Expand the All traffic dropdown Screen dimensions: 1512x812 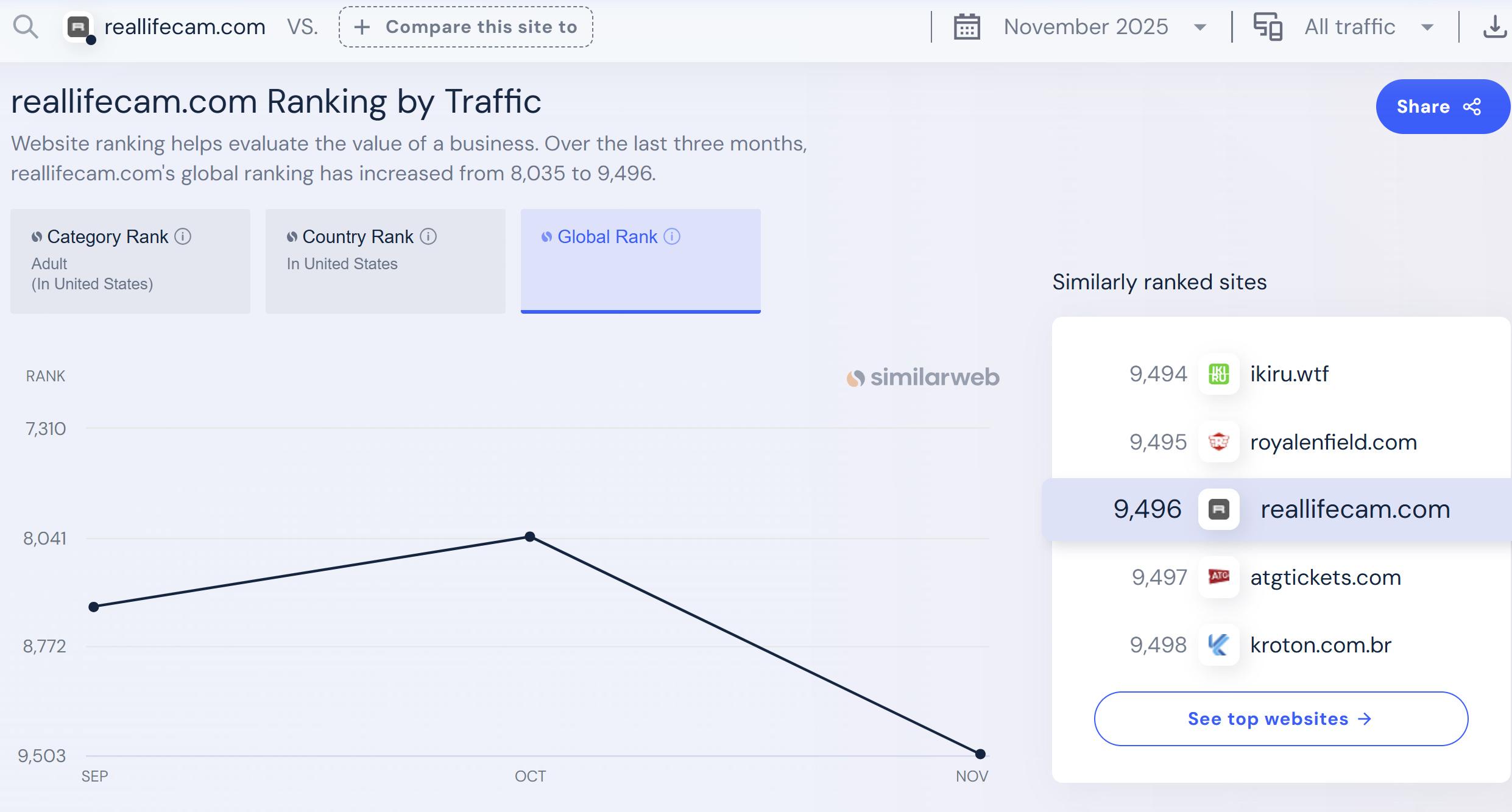click(x=1427, y=27)
